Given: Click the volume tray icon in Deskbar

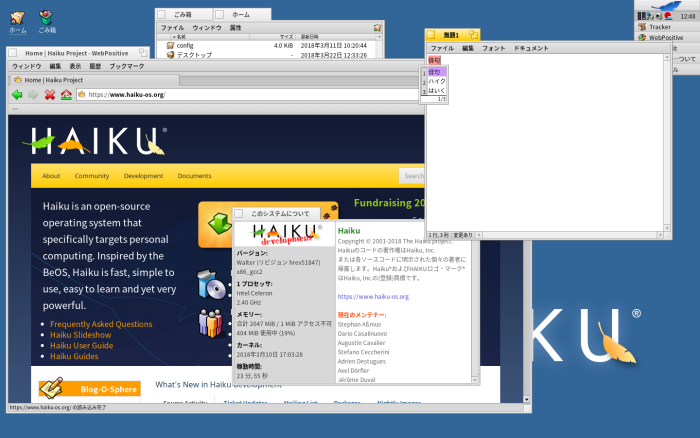Looking at the screenshot, I should click(659, 16).
